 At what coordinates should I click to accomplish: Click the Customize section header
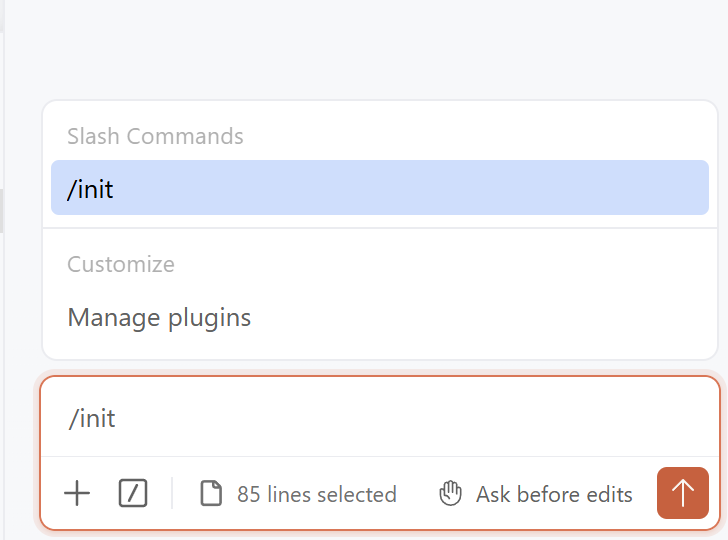(121, 264)
